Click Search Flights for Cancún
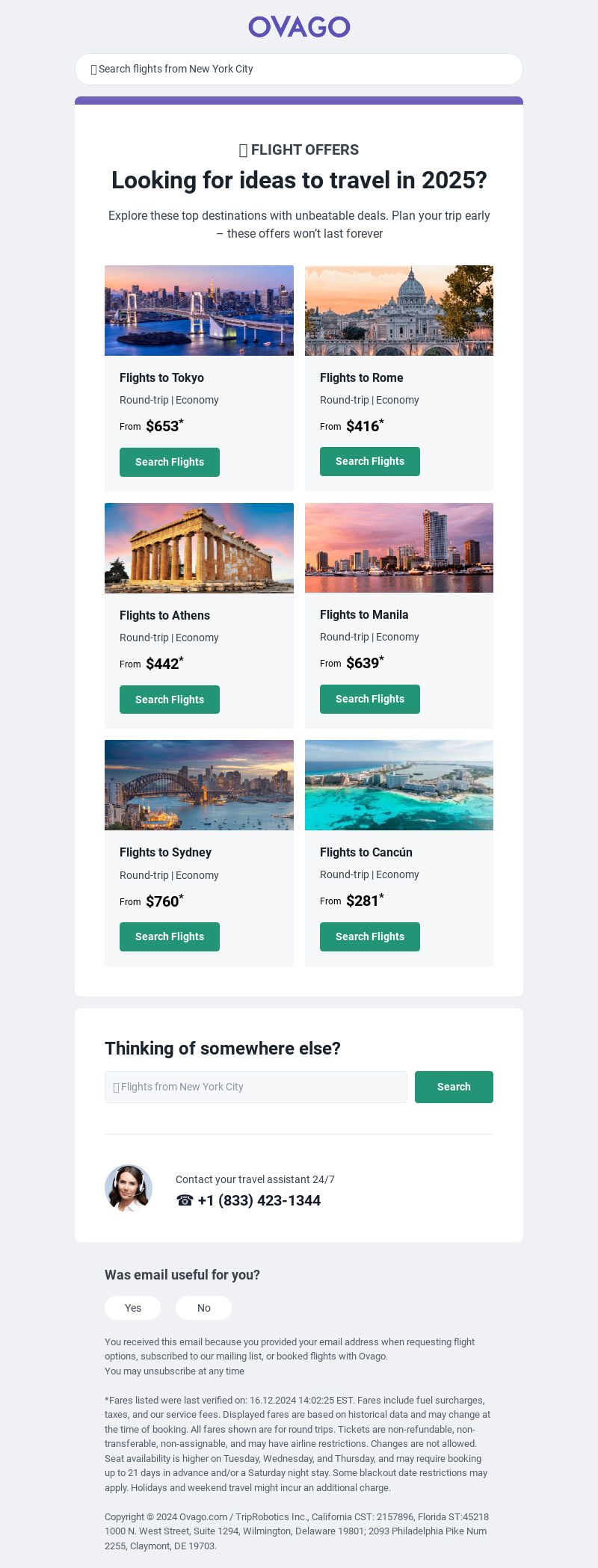The height and width of the screenshot is (1568, 598). click(370, 936)
